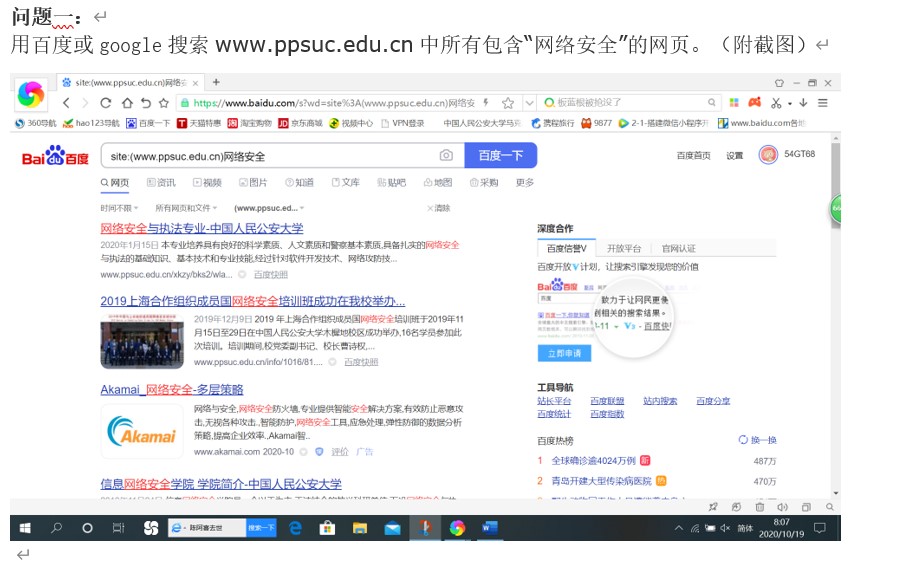Open a new browser tab with plus
Screen dimensions: 901x583
coord(216,82)
